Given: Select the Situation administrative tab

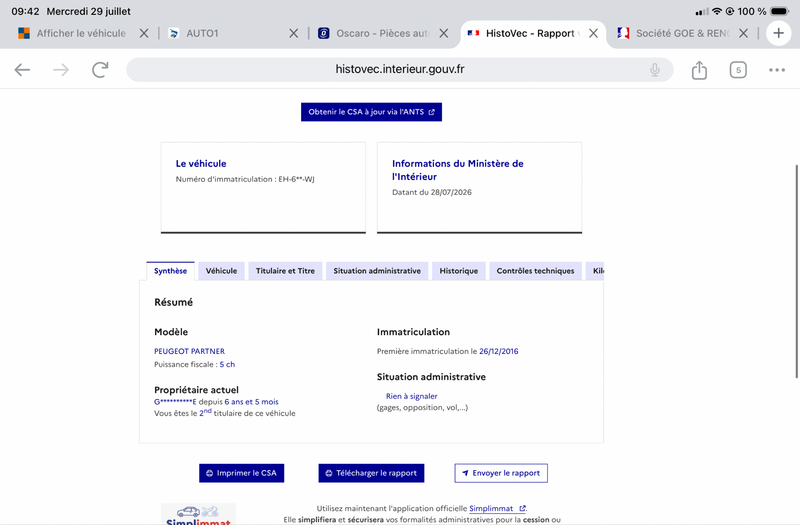Looking at the screenshot, I should 377,271.
